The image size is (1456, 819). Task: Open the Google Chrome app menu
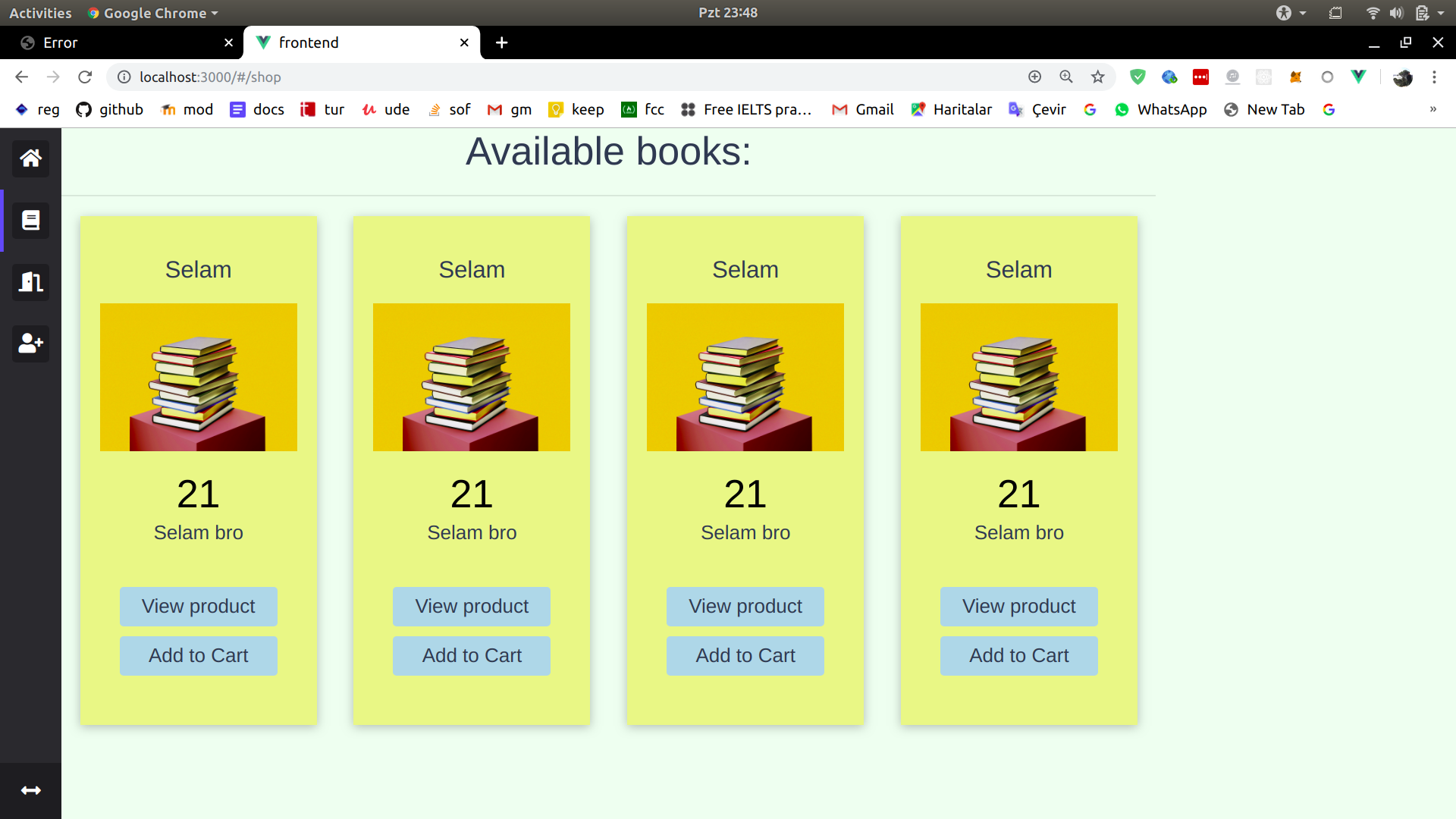coord(153,13)
